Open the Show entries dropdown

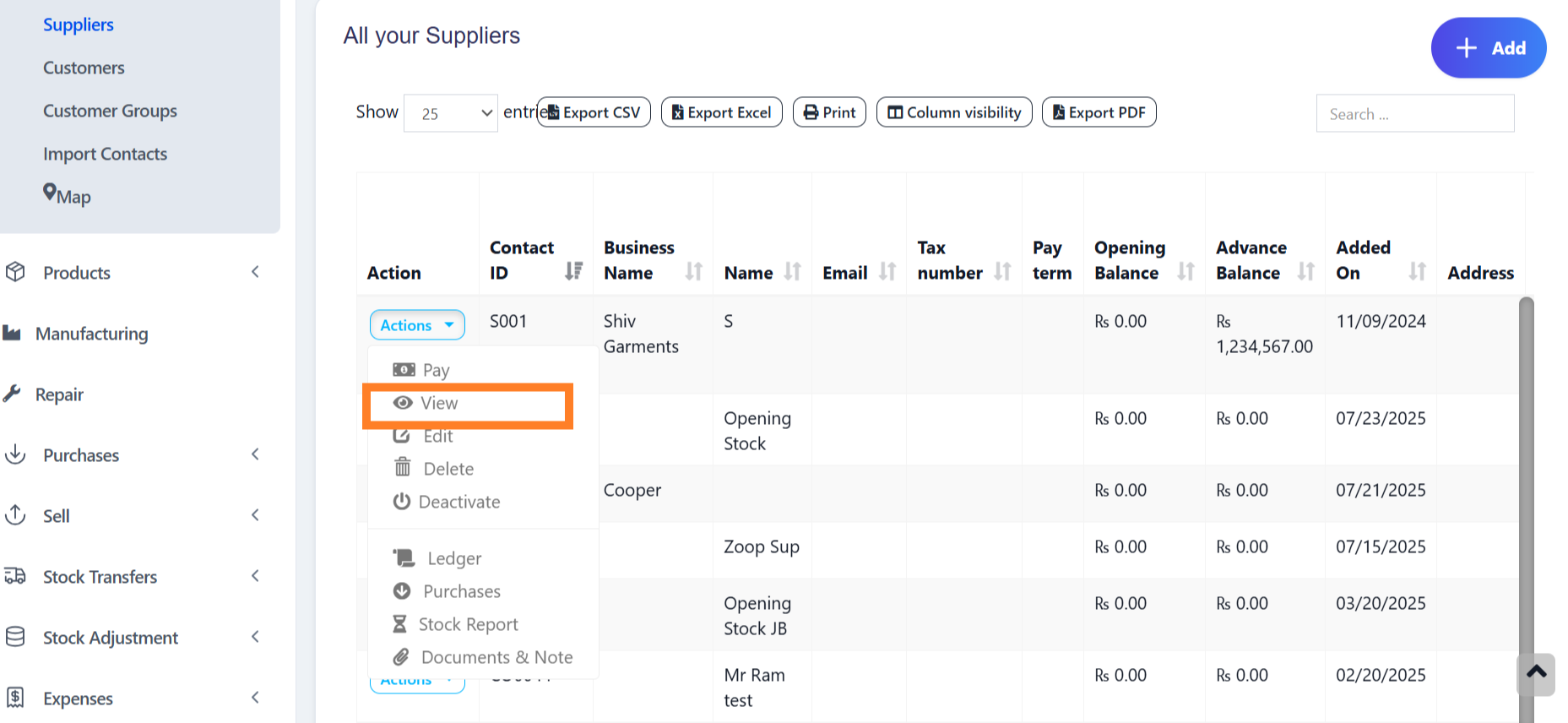tap(451, 113)
